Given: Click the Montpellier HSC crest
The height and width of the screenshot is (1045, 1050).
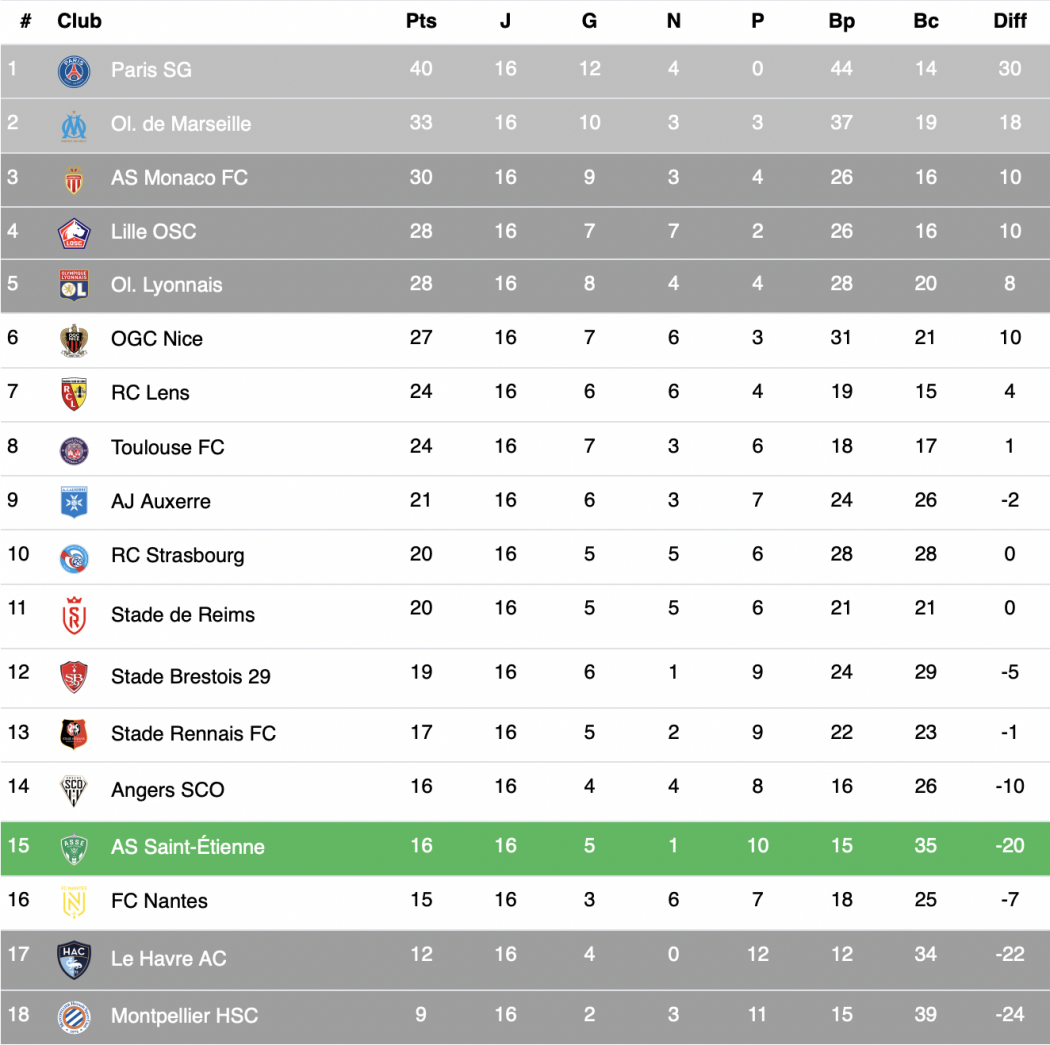Looking at the screenshot, I should click(74, 1017).
